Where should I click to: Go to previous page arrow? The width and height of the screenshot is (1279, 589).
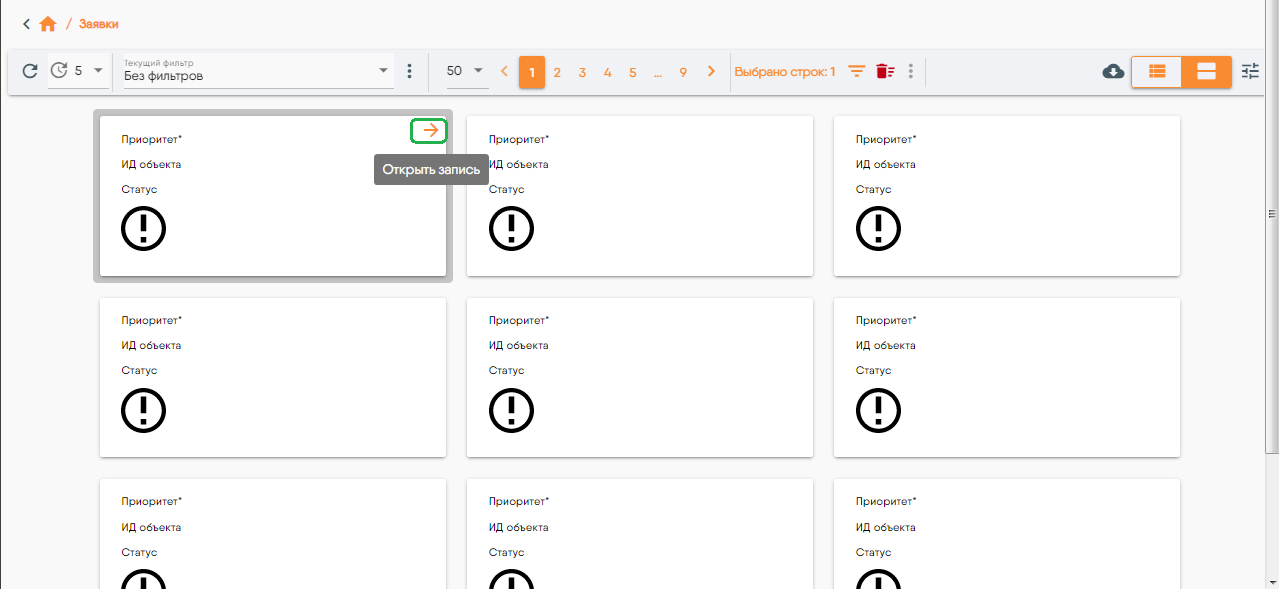click(504, 71)
